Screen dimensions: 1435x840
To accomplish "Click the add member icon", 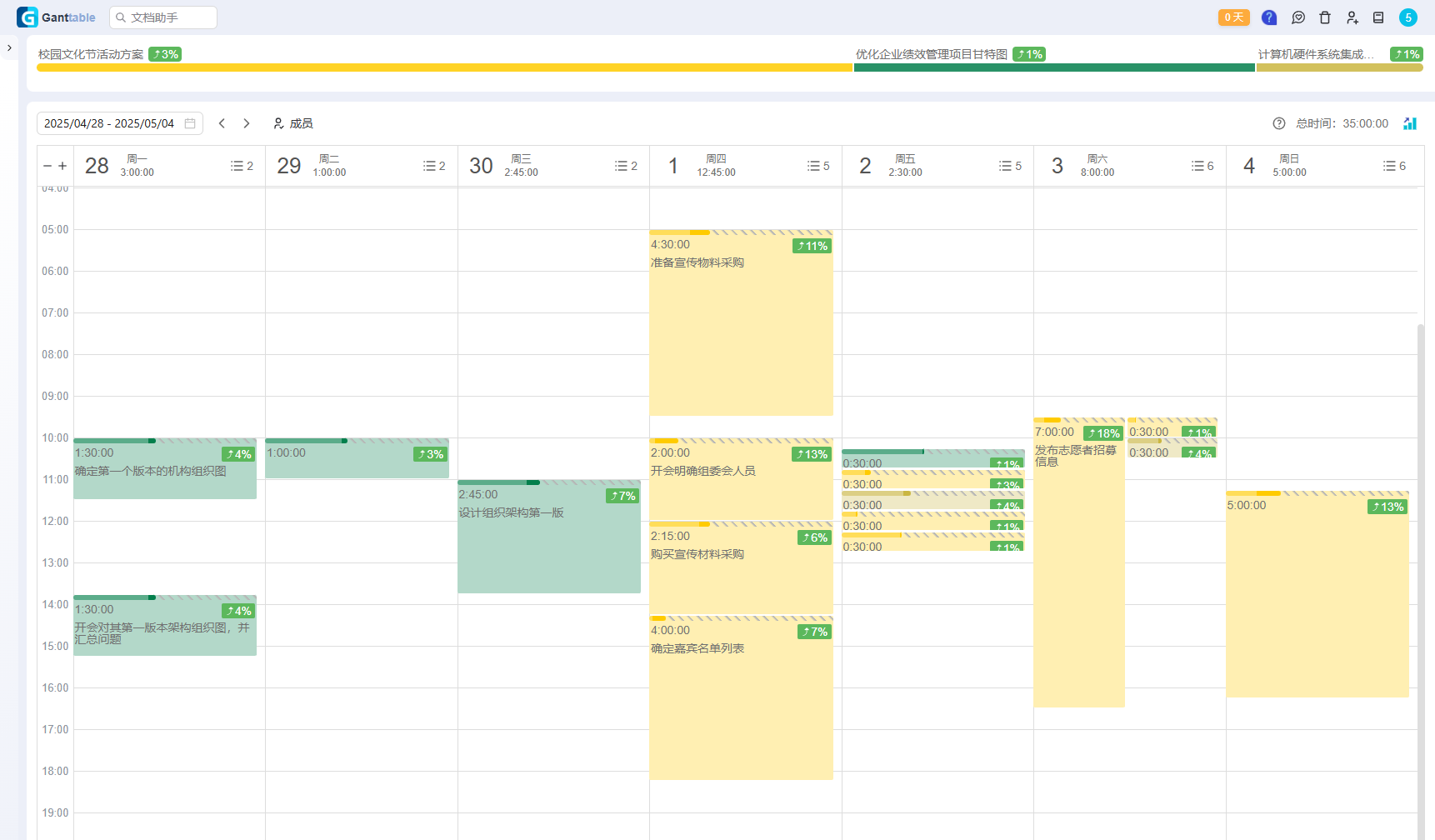I will click(x=1352, y=17).
